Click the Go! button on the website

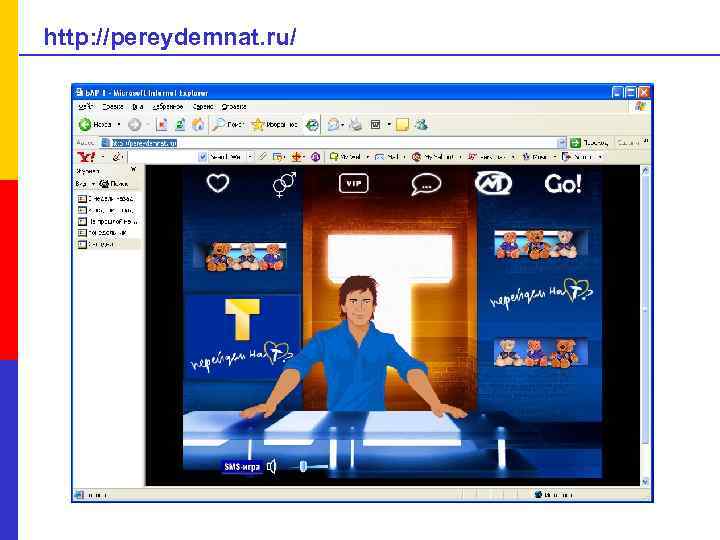(563, 184)
